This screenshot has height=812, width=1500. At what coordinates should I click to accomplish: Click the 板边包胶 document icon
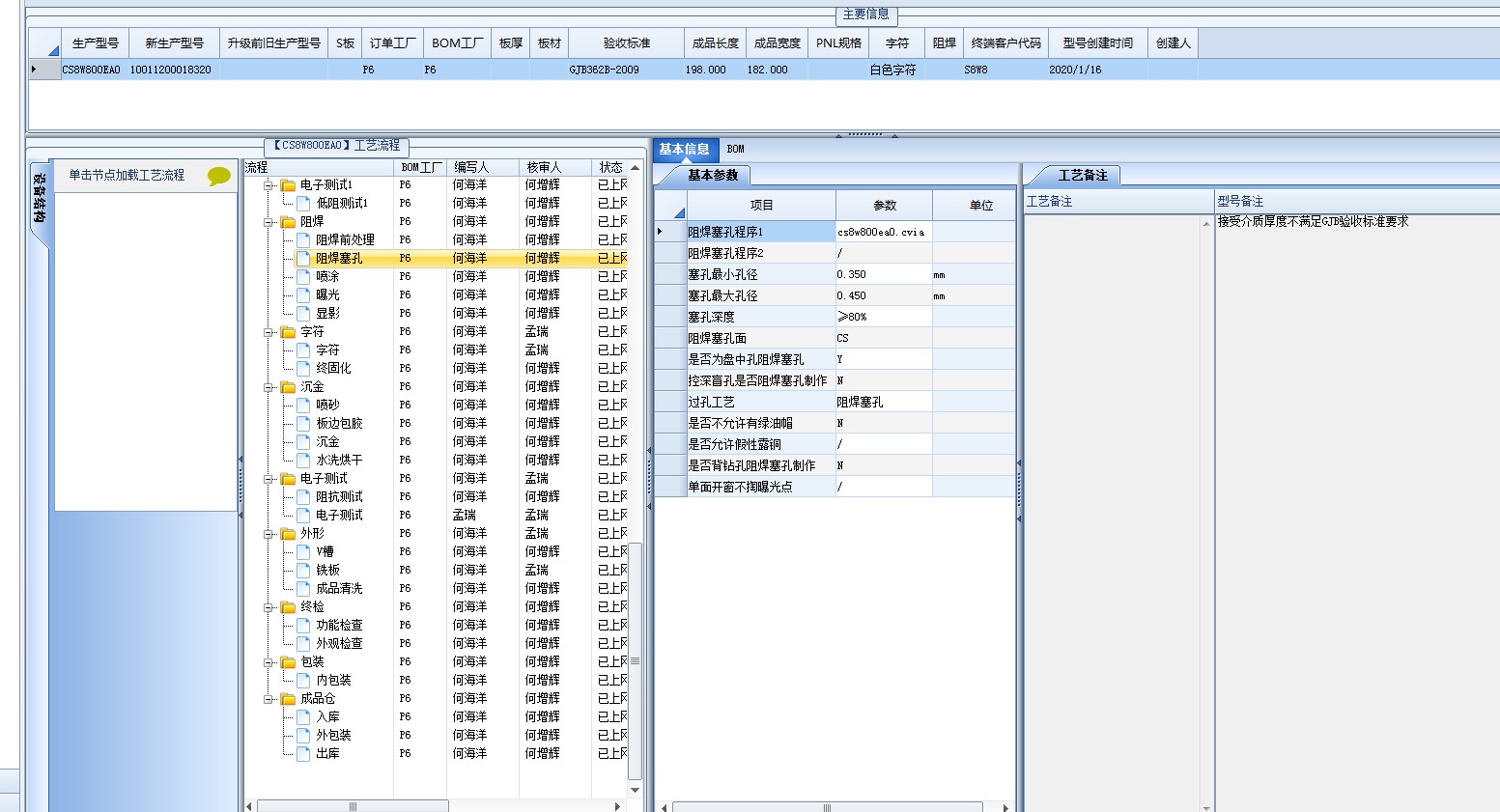click(303, 424)
